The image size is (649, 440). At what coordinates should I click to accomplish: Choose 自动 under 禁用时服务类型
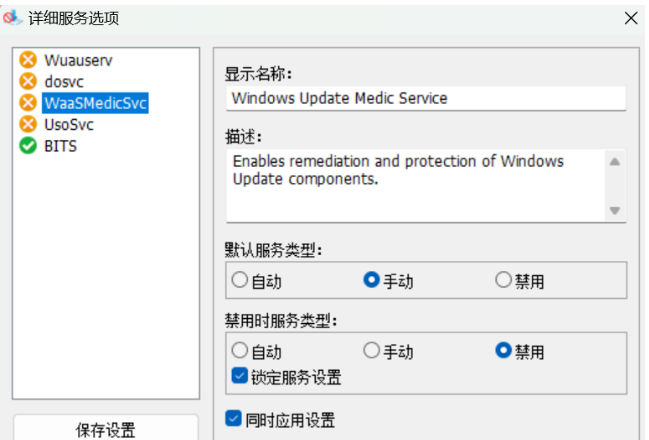(x=240, y=351)
